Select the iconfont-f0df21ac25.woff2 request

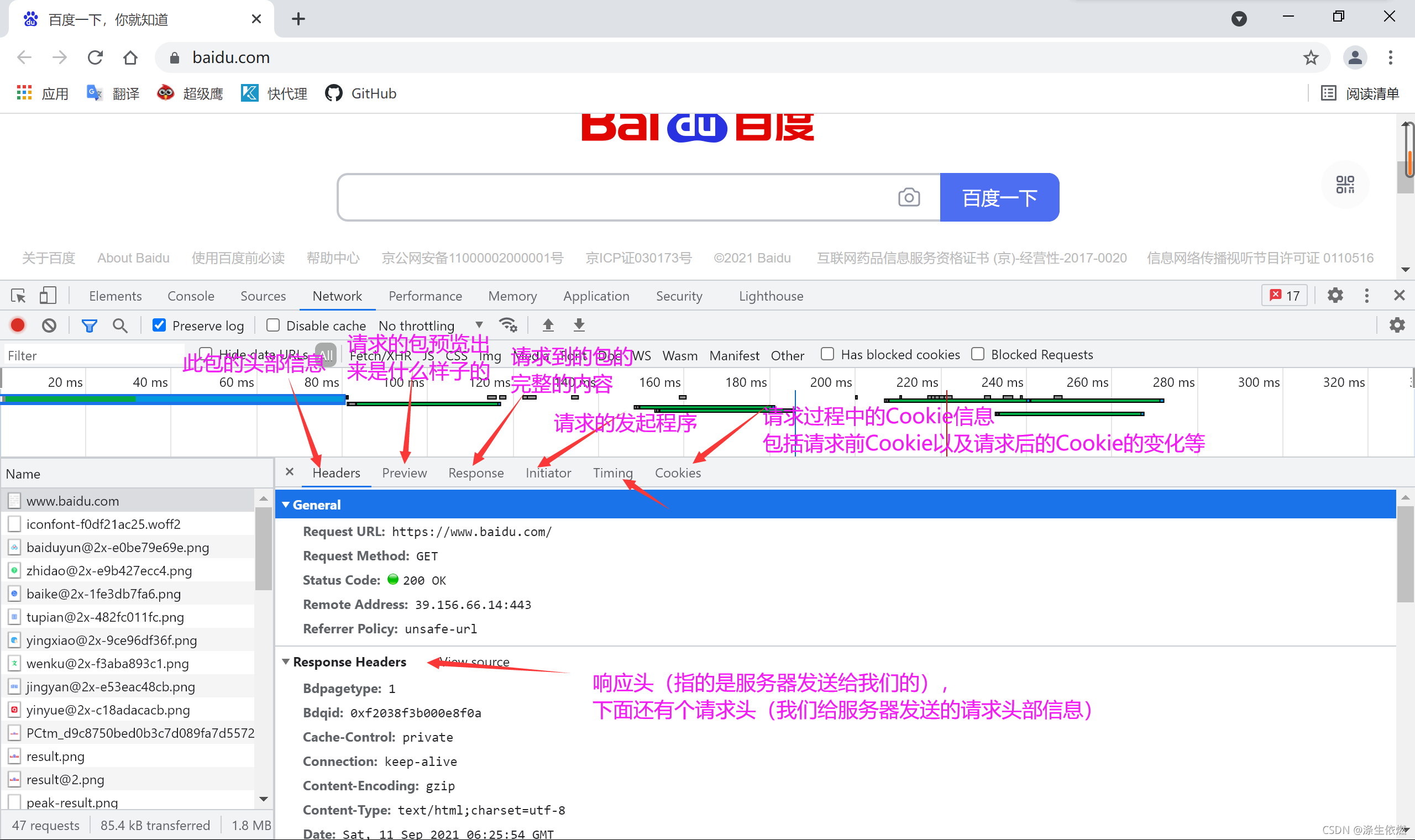coord(128,524)
